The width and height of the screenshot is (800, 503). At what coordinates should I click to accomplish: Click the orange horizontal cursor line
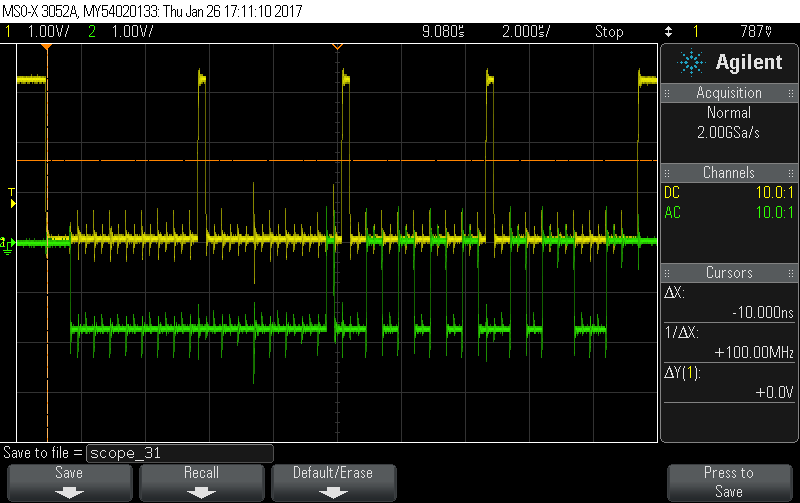[x=400, y=160]
